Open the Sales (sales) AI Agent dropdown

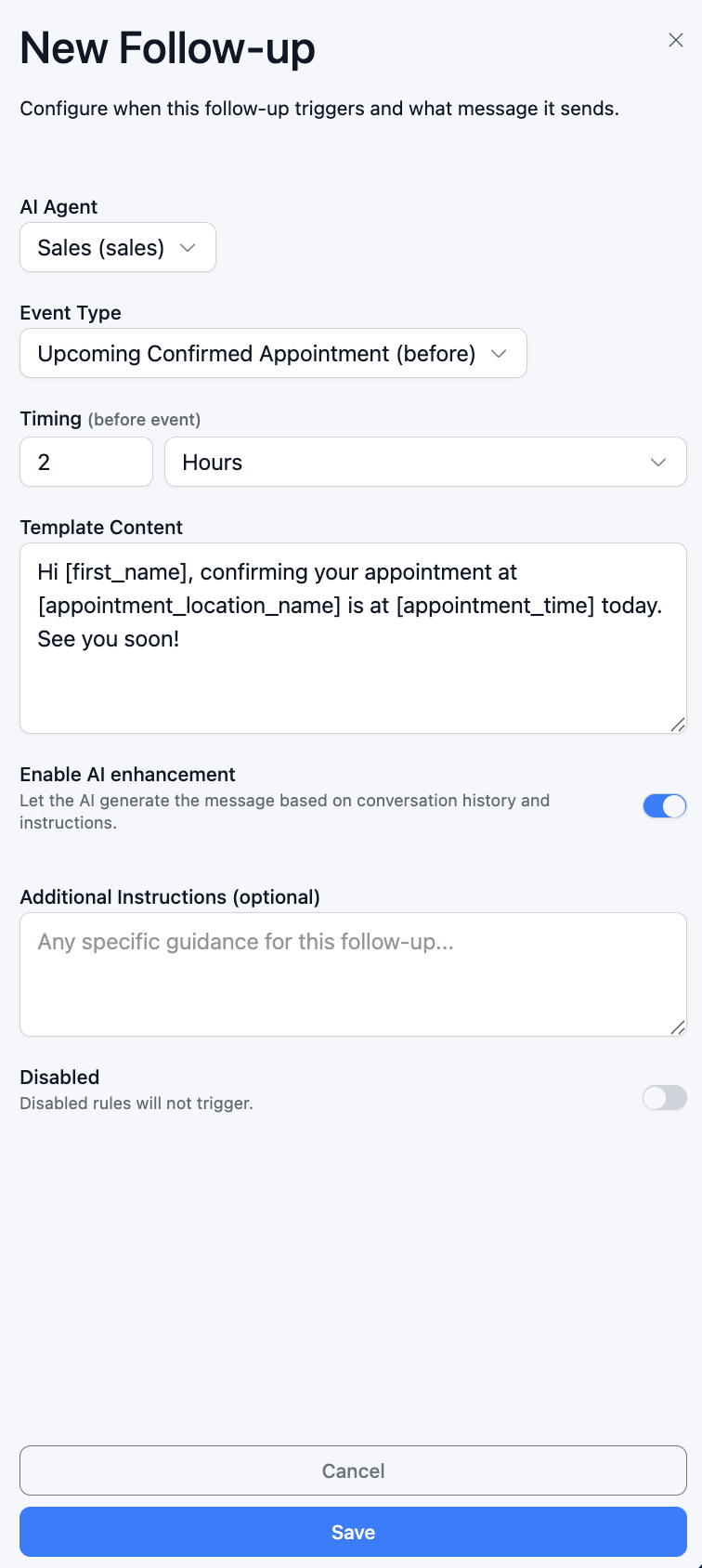click(x=118, y=248)
